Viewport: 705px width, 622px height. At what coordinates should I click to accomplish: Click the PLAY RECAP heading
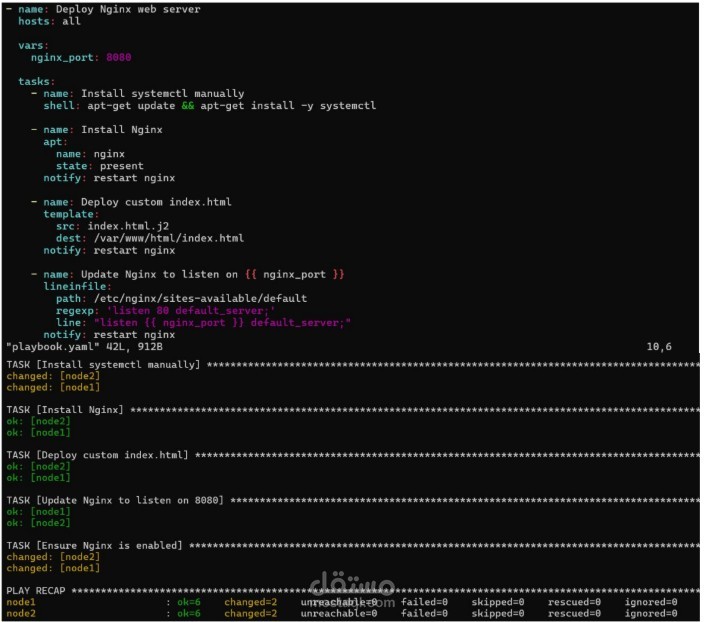tap(36, 591)
